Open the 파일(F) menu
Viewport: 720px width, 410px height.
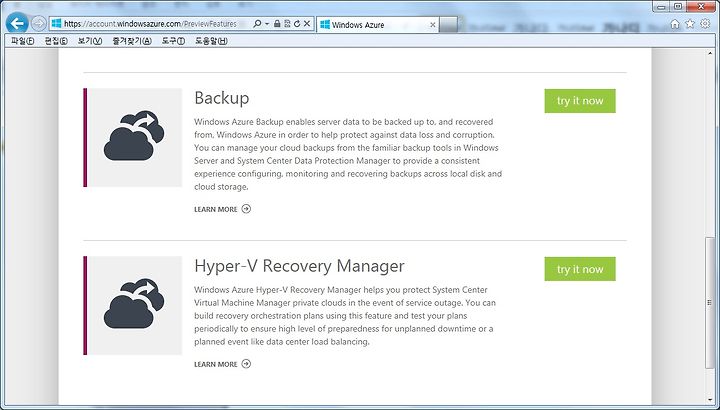[22, 41]
